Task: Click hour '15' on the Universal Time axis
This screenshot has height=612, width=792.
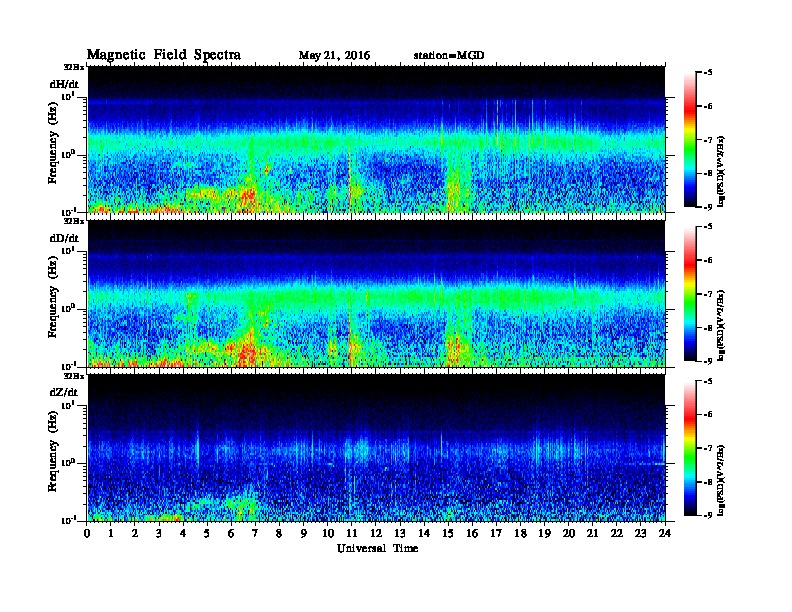Action: (x=448, y=533)
